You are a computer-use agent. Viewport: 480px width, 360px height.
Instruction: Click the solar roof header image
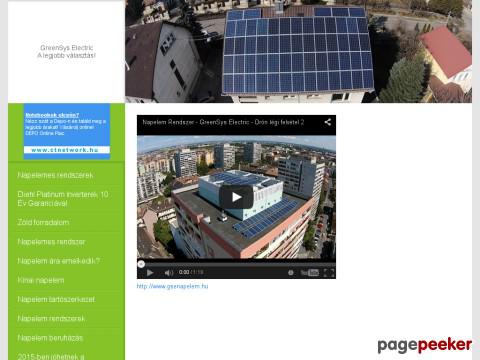[298, 51]
